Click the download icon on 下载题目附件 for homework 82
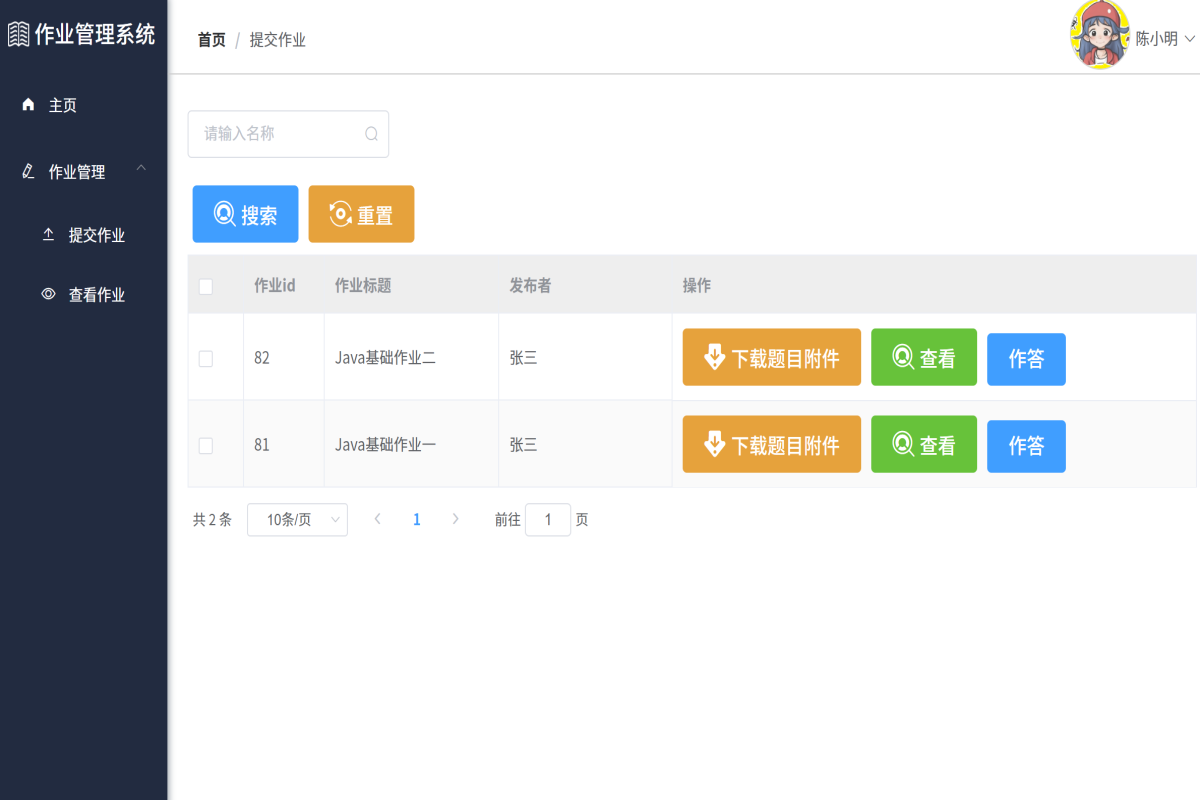Screen dimensions: 1200x800 714,356
